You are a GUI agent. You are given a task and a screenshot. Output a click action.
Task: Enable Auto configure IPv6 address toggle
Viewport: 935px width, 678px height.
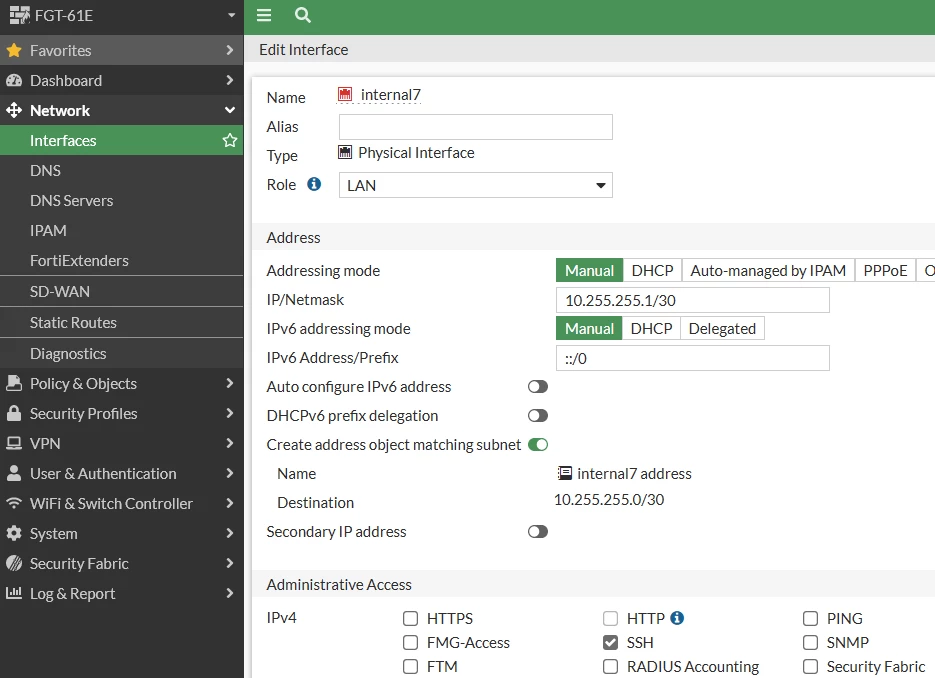pyautogui.click(x=538, y=386)
